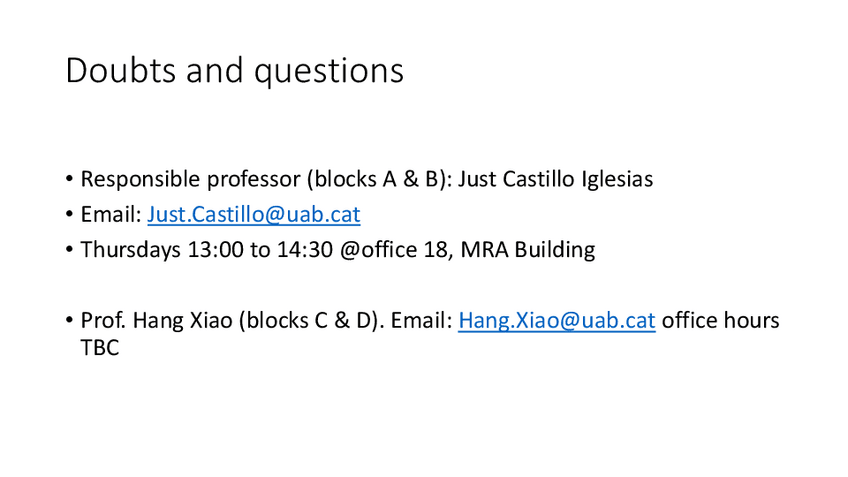The width and height of the screenshot is (848, 477).
Task: Click the "TBC" text
Action: click(99, 349)
